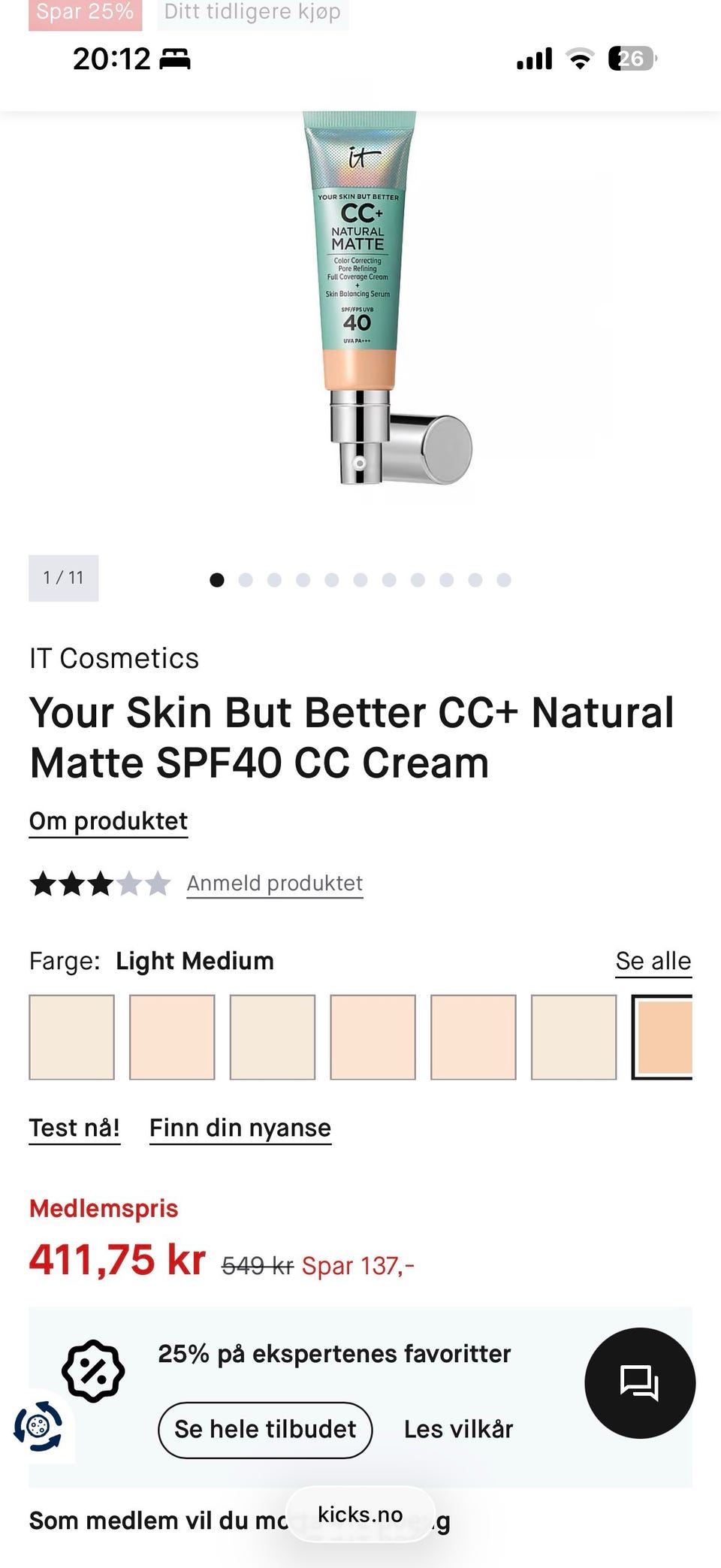This screenshot has width=721, height=1568.
Task: Open Finn din nyanse shade finder
Action: tap(240, 1128)
